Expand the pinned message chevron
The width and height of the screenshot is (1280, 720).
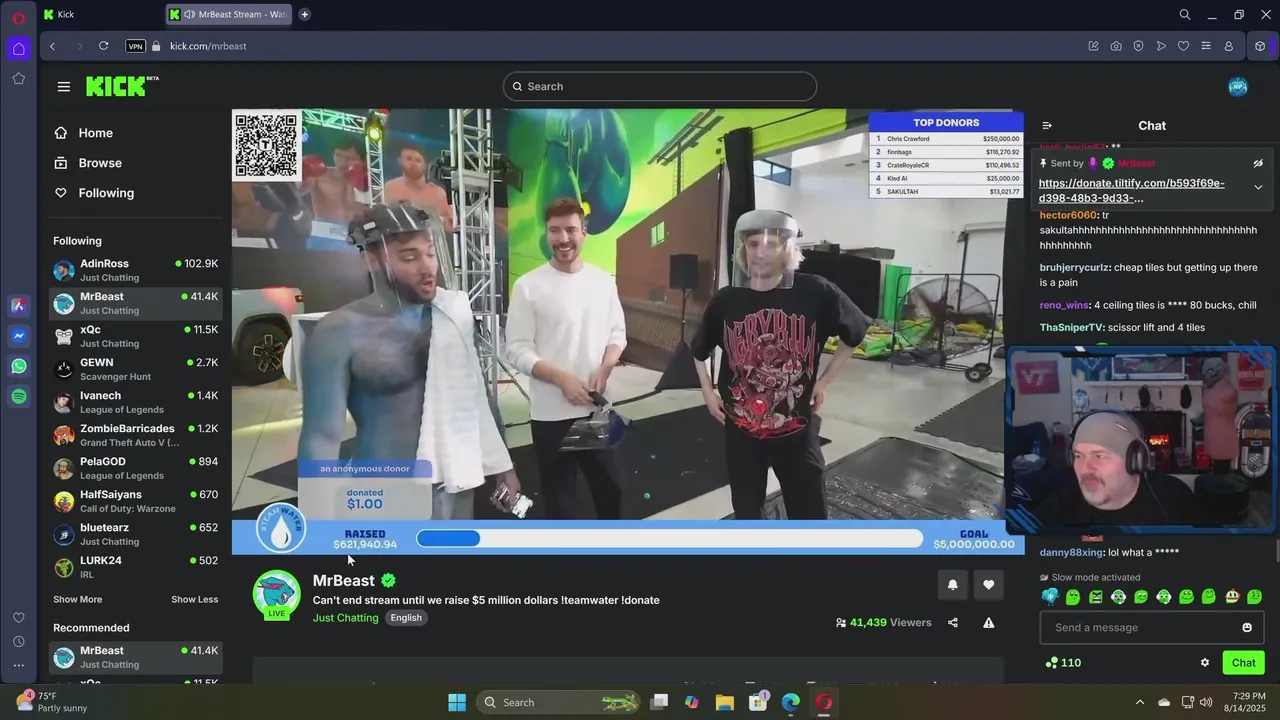tap(1258, 188)
